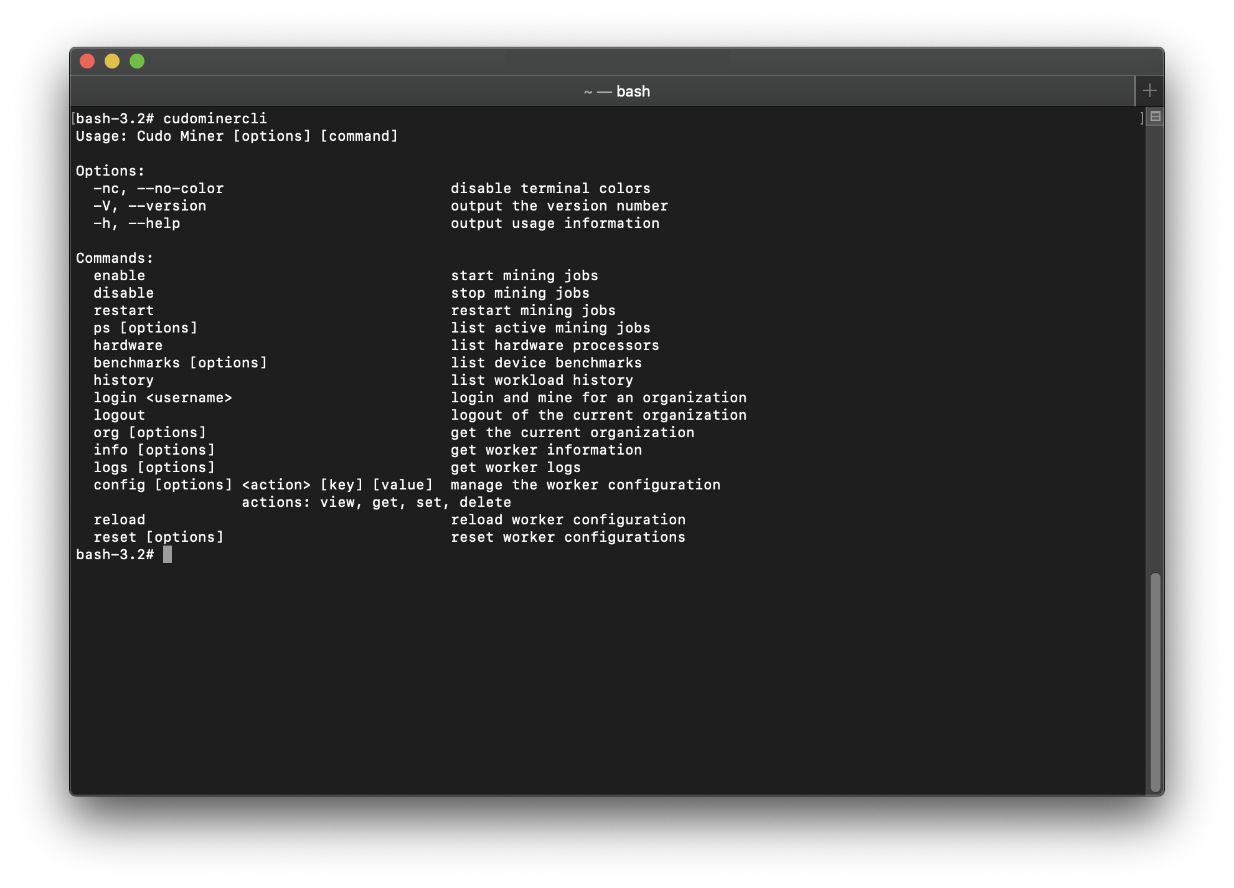Click 'list workload history' description
Viewport: 1234px width, 888px height.
point(542,380)
